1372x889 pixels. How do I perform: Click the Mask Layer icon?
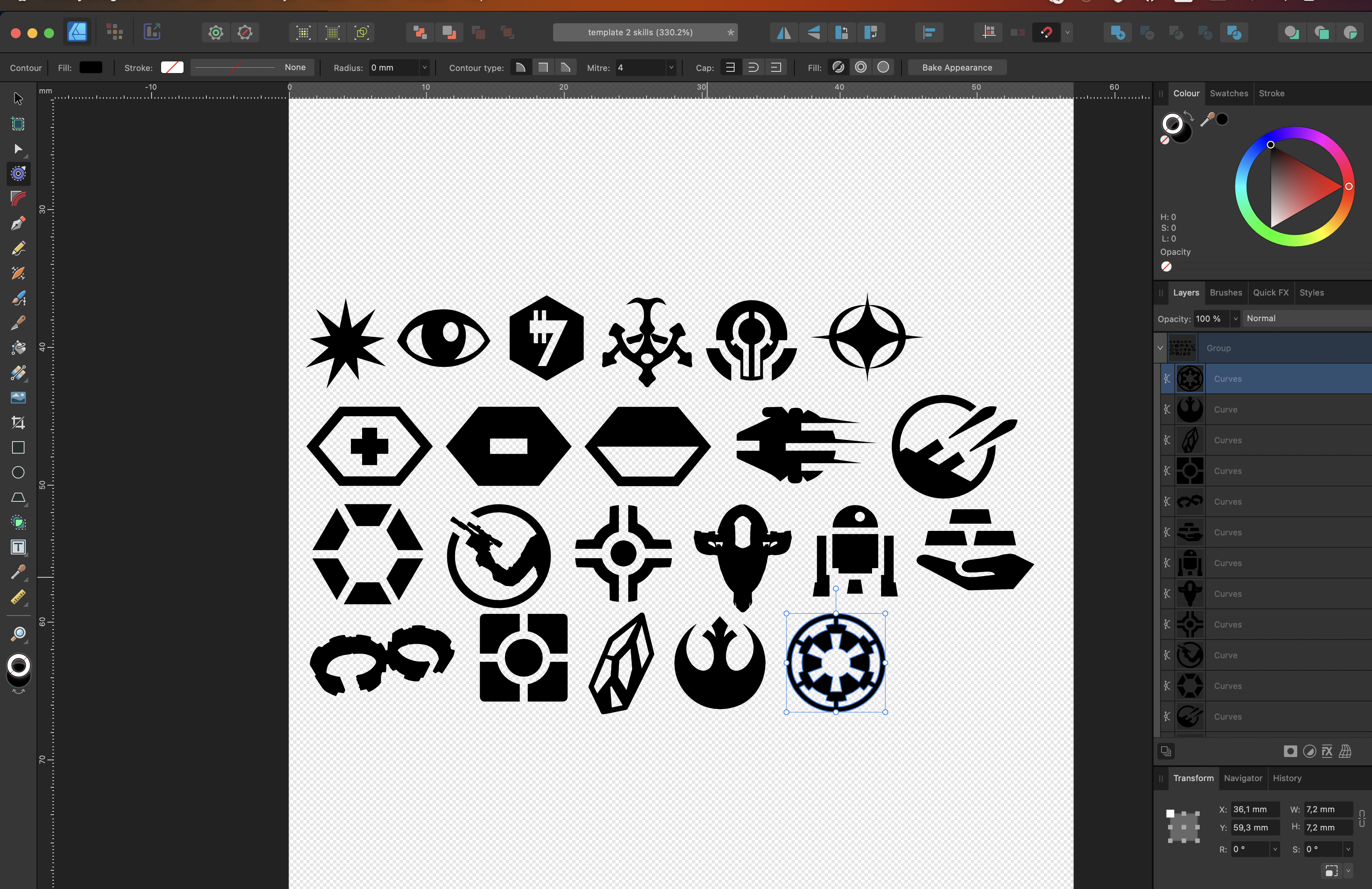click(x=1291, y=751)
